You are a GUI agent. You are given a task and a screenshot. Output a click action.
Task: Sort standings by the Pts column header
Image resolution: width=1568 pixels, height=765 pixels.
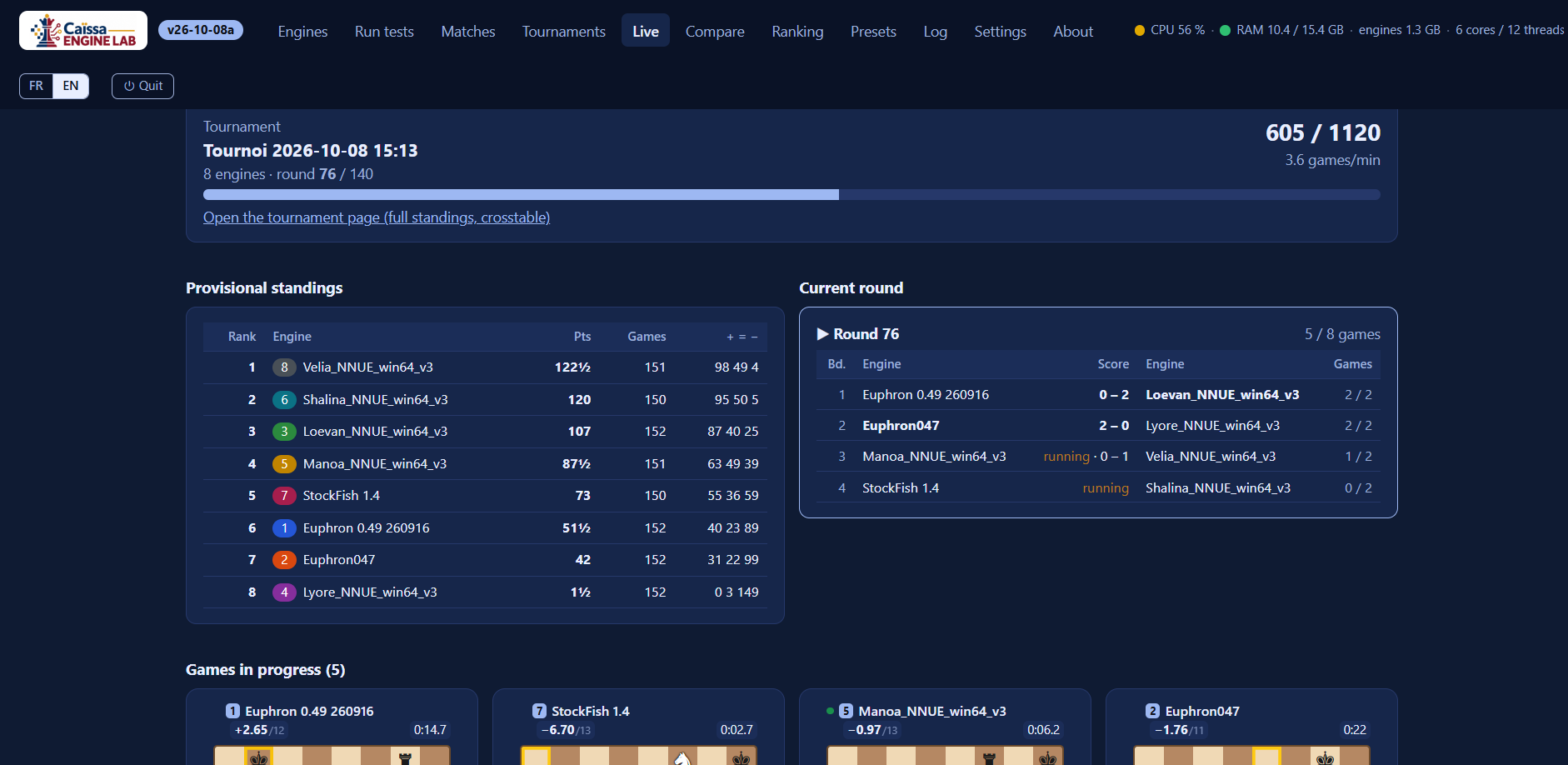click(582, 337)
